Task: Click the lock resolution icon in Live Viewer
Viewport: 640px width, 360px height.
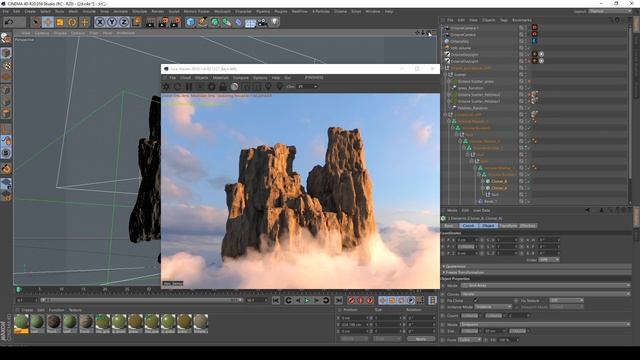Action: (x=223, y=87)
